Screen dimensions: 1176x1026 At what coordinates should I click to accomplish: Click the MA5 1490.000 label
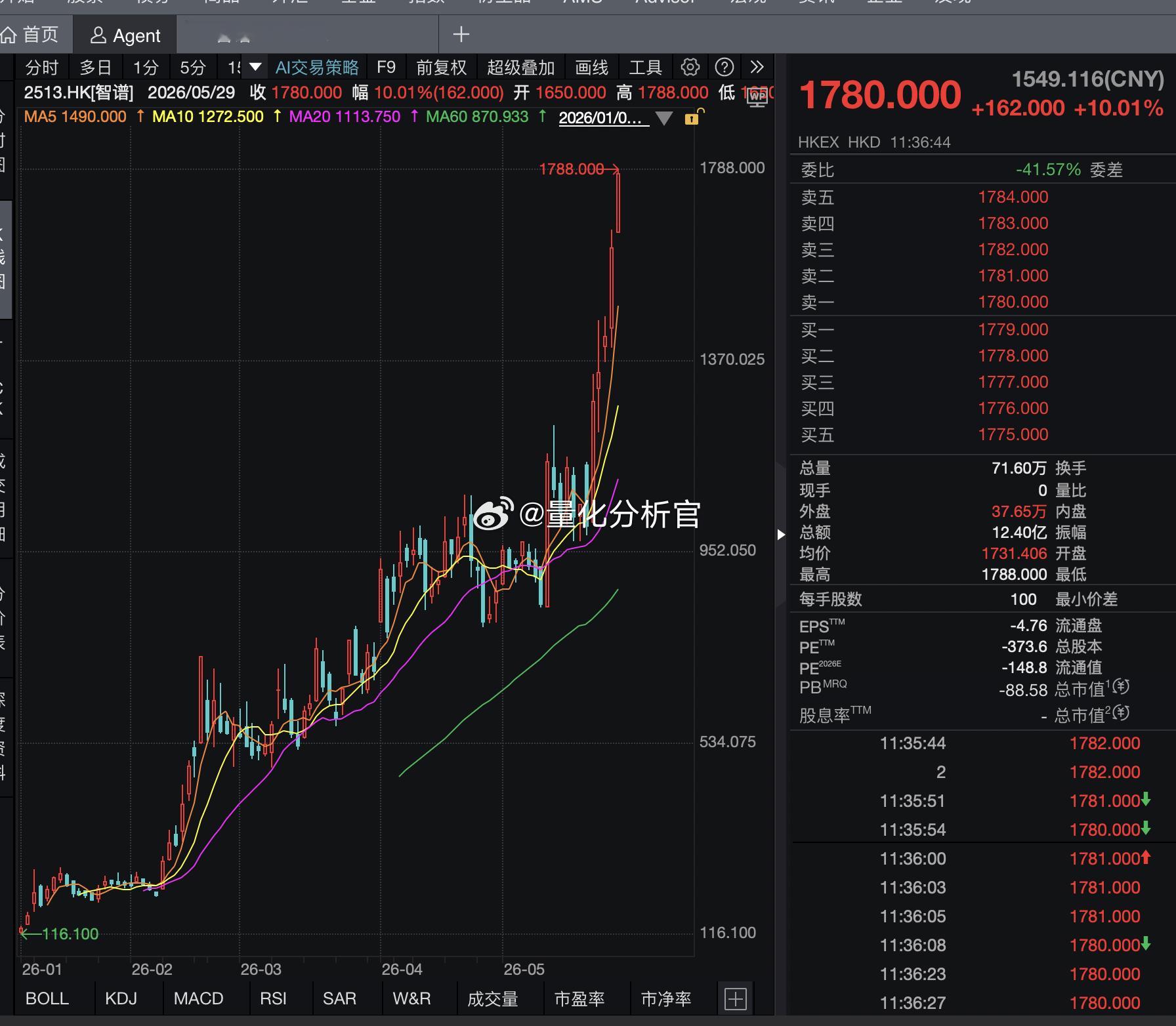click(x=75, y=117)
